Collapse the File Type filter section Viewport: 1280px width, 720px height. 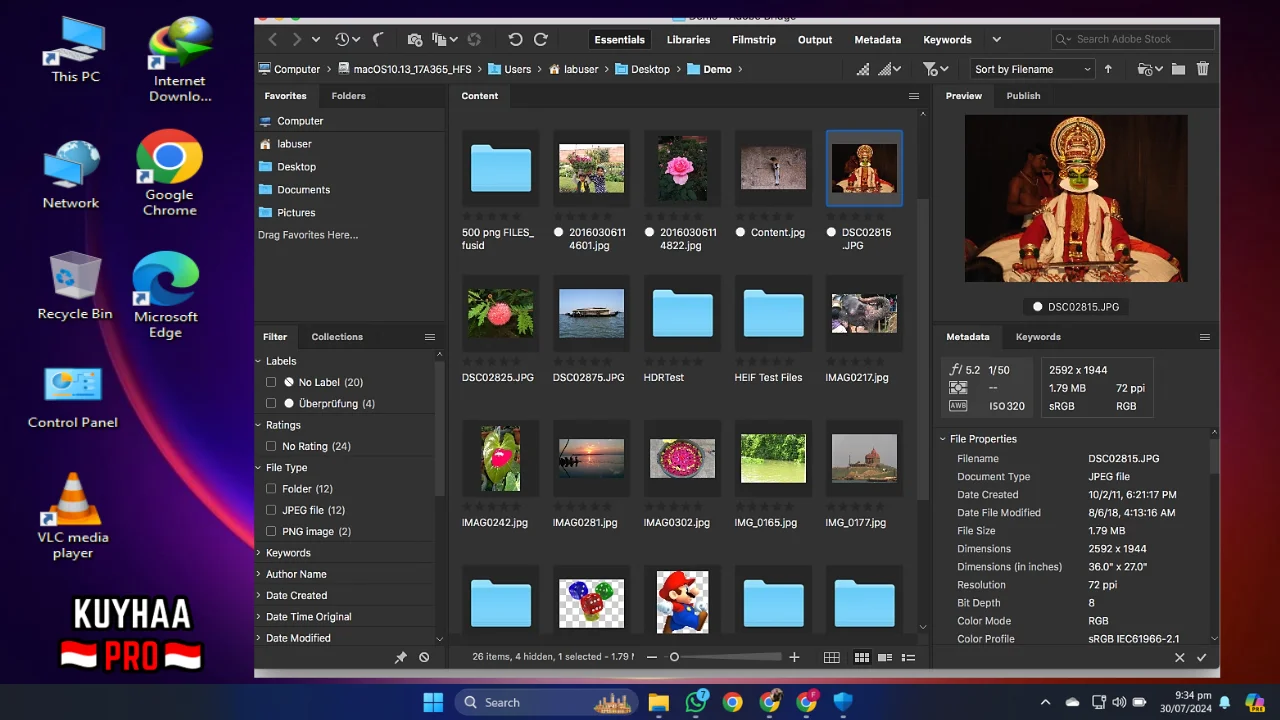click(x=259, y=468)
